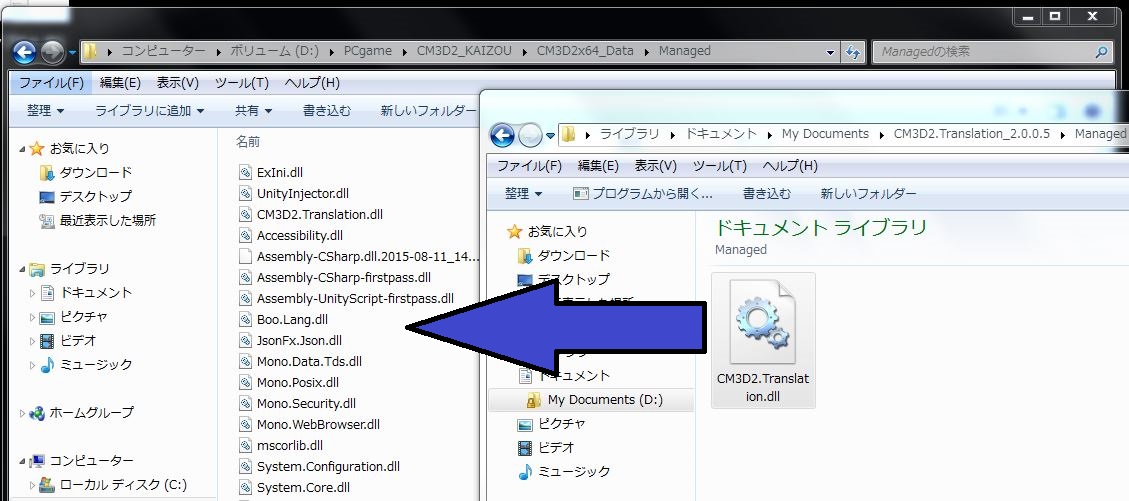Open ピクチャ library in front window
Image resolution: width=1129 pixels, height=501 pixels.
coord(552,424)
